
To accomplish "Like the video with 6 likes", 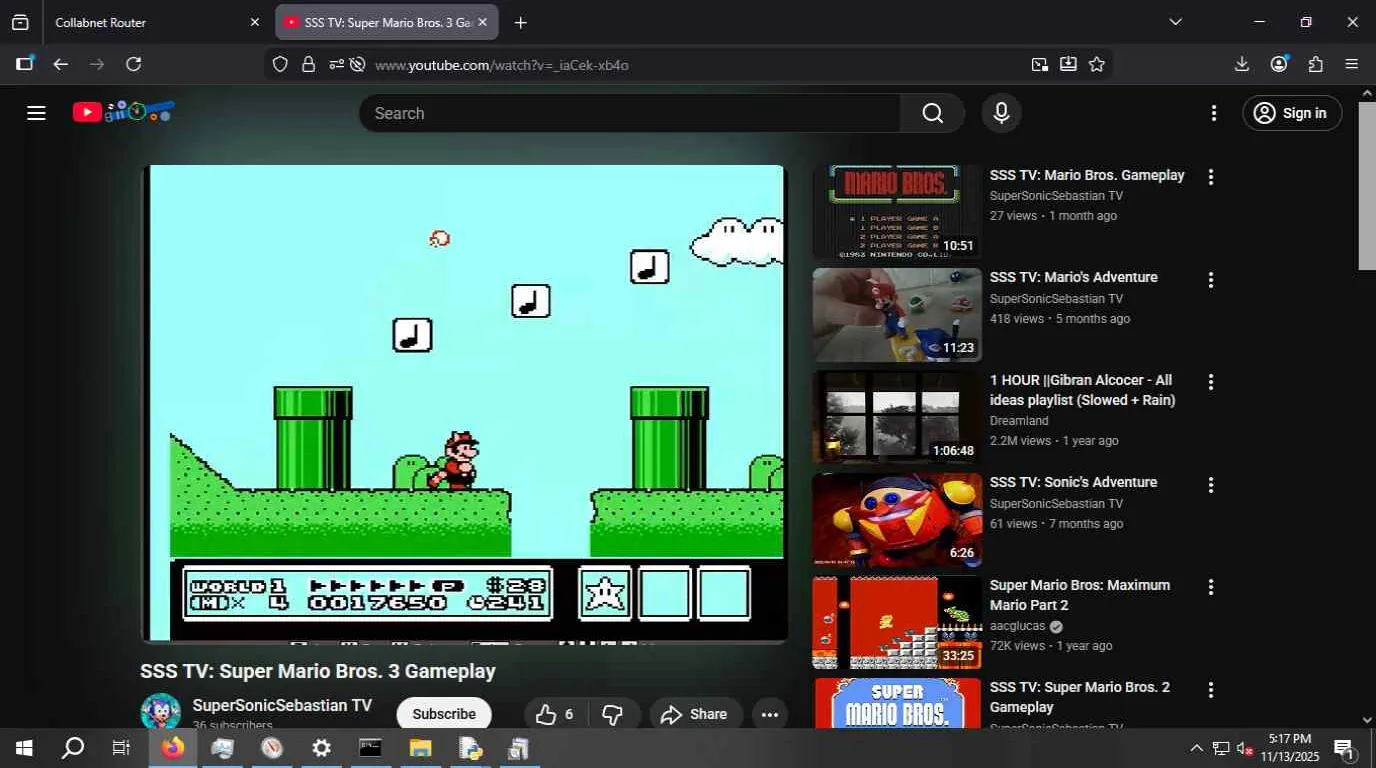I will tap(557, 714).
